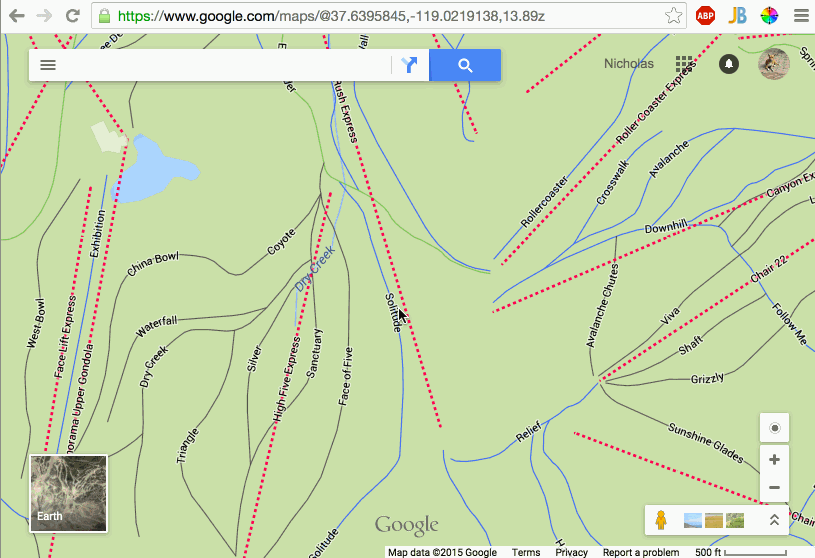This screenshot has width=815, height=558.
Task: Click the Crosswalk trail label
Action: click(x=613, y=182)
